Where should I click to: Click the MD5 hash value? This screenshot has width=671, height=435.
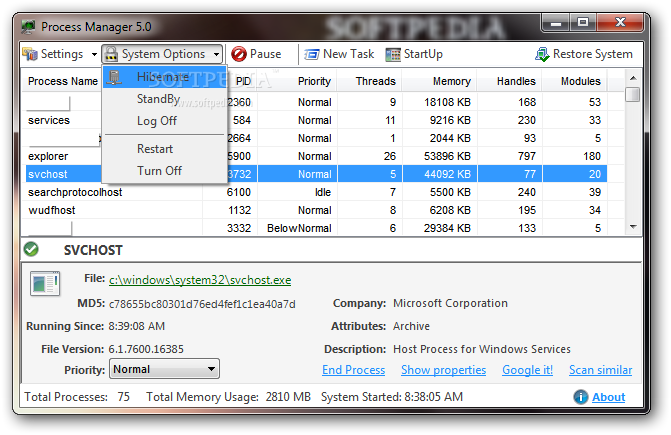[202, 304]
